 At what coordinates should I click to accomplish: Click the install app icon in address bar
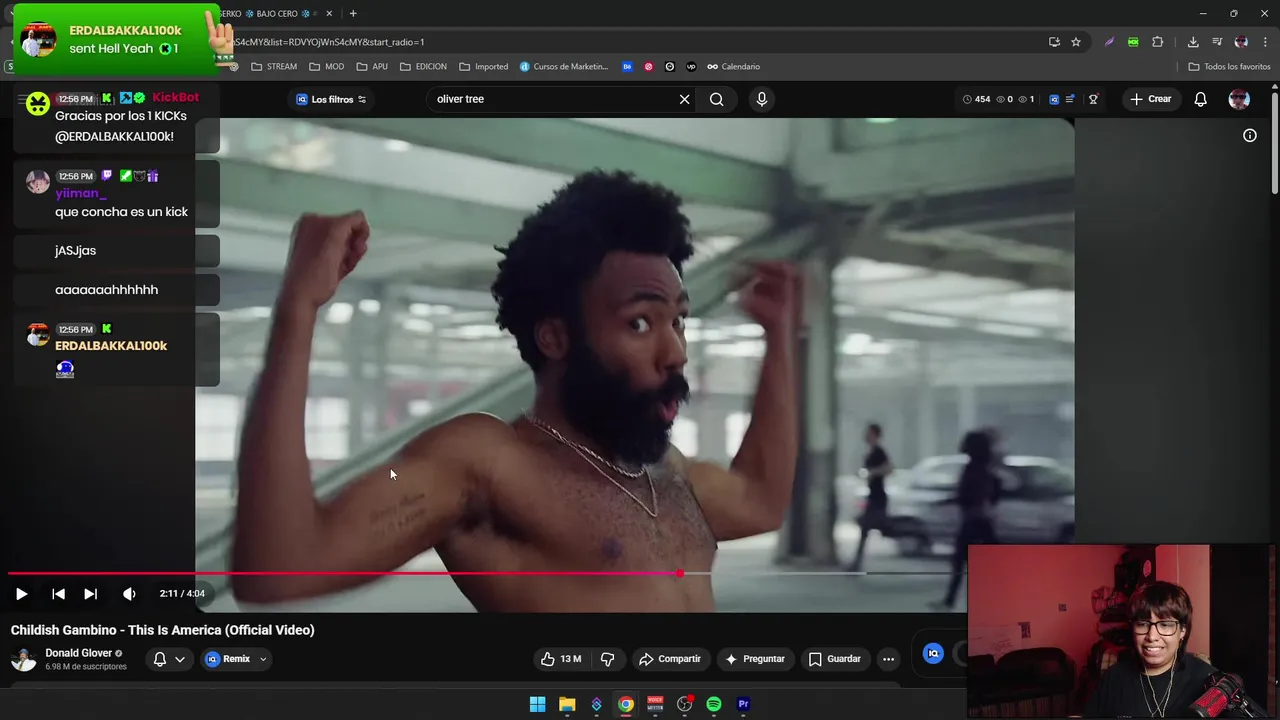1054,42
